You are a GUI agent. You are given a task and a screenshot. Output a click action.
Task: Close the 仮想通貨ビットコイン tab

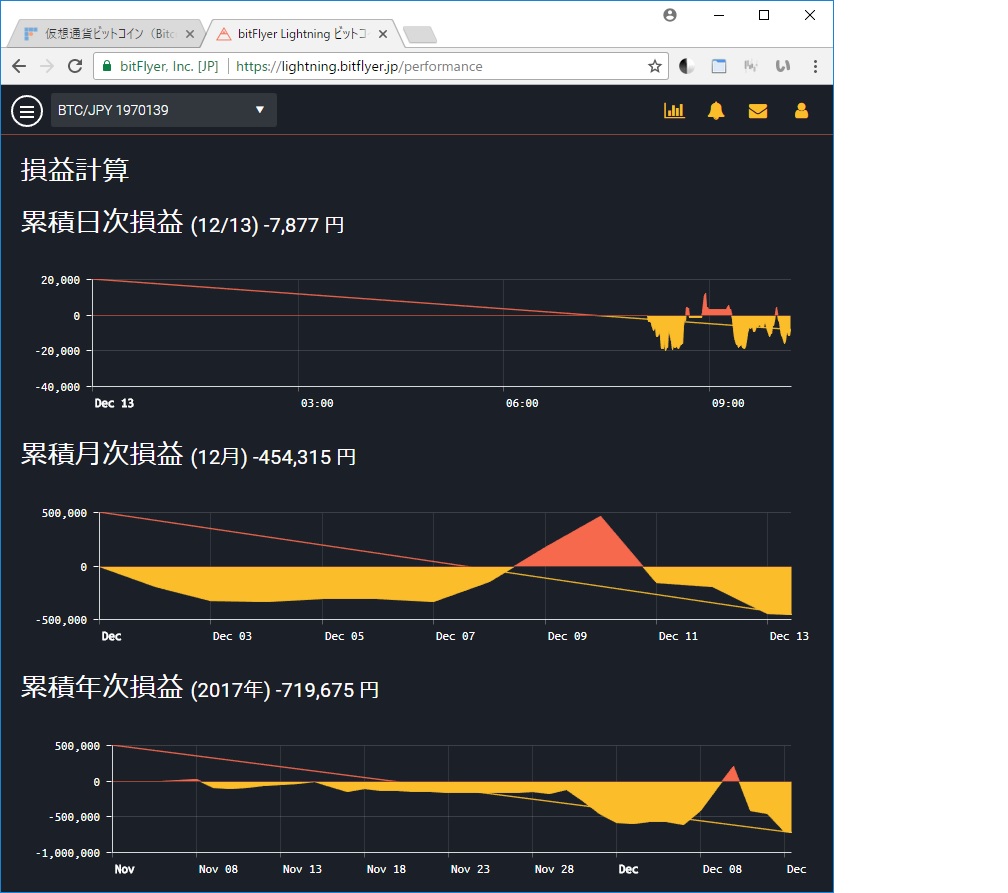click(190, 34)
